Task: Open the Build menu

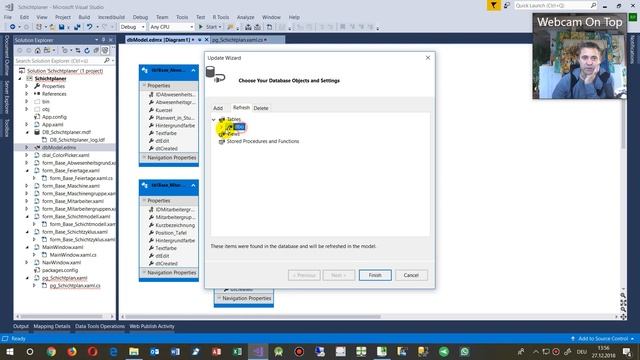Action: 84,17
